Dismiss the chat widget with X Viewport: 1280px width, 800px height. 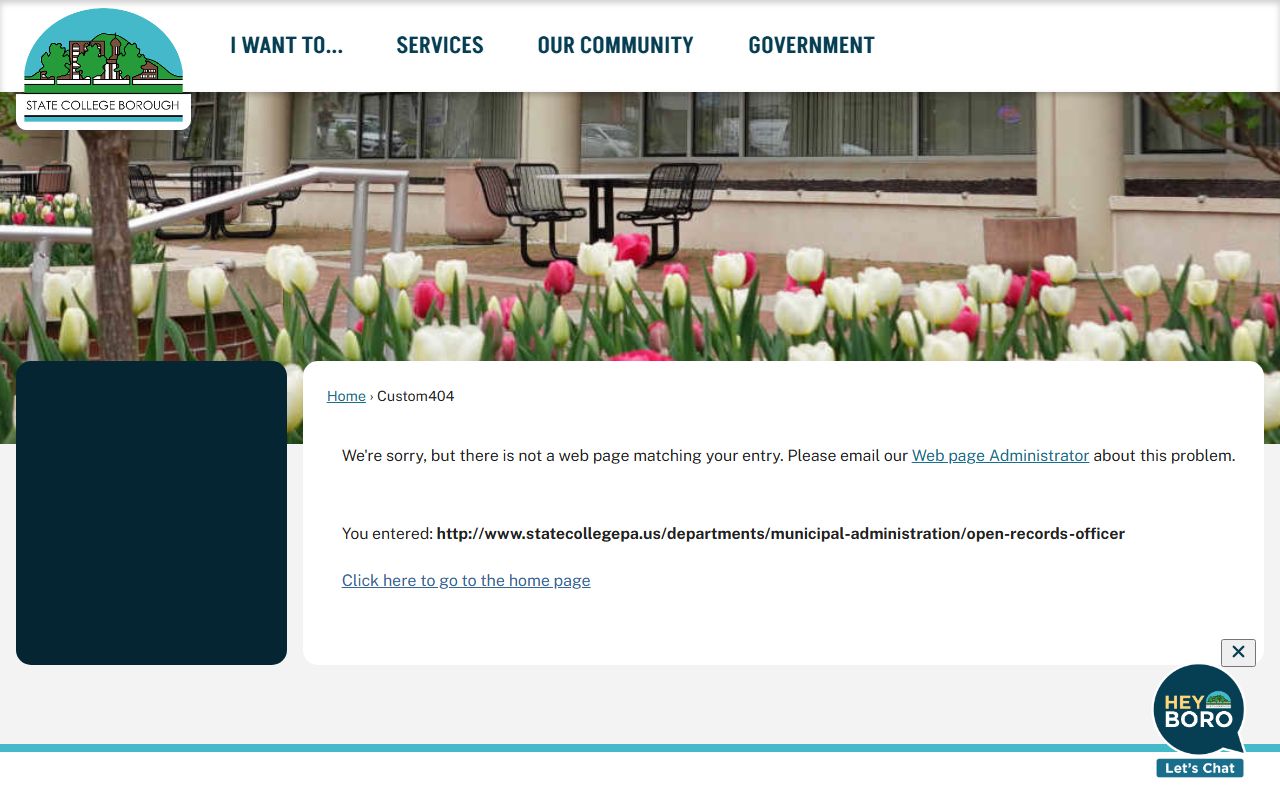[1238, 652]
